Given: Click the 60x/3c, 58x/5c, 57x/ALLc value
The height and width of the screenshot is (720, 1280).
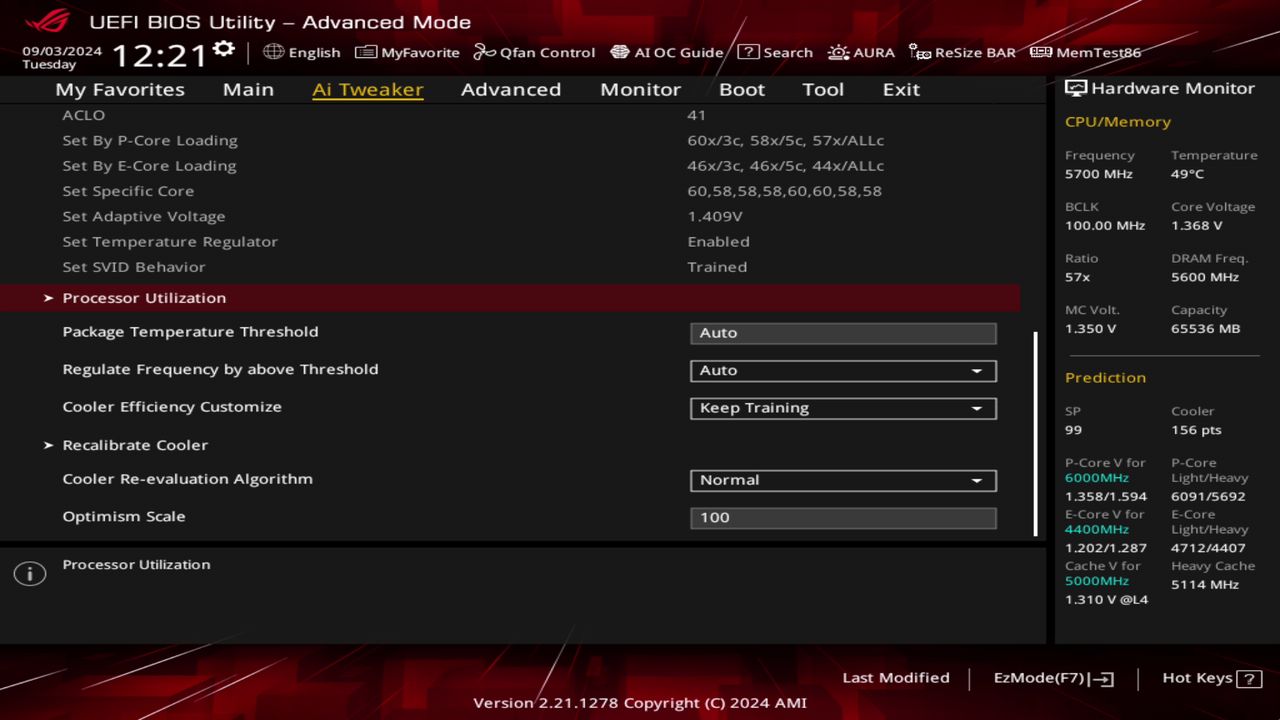Looking at the screenshot, I should tap(785, 141).
